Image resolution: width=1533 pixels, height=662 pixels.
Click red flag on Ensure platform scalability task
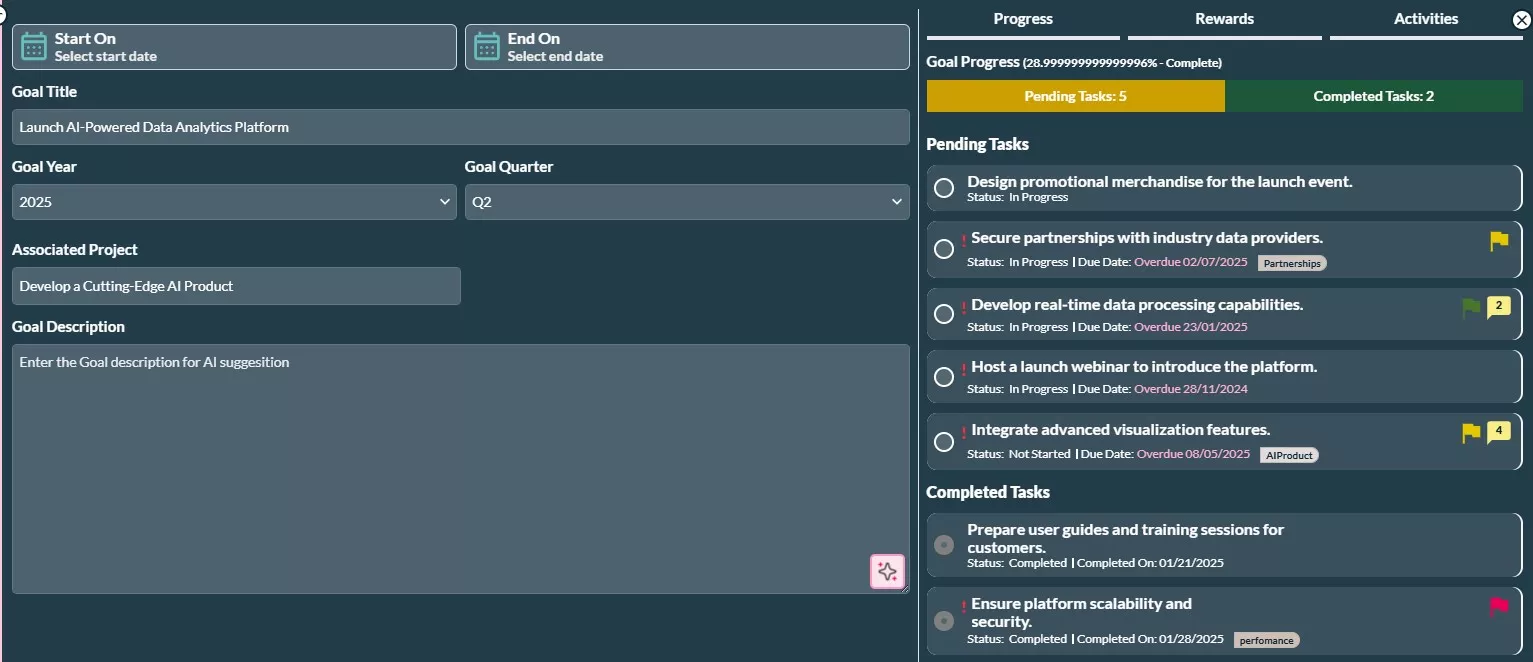pyautogui.click(x=1499, y=606)
